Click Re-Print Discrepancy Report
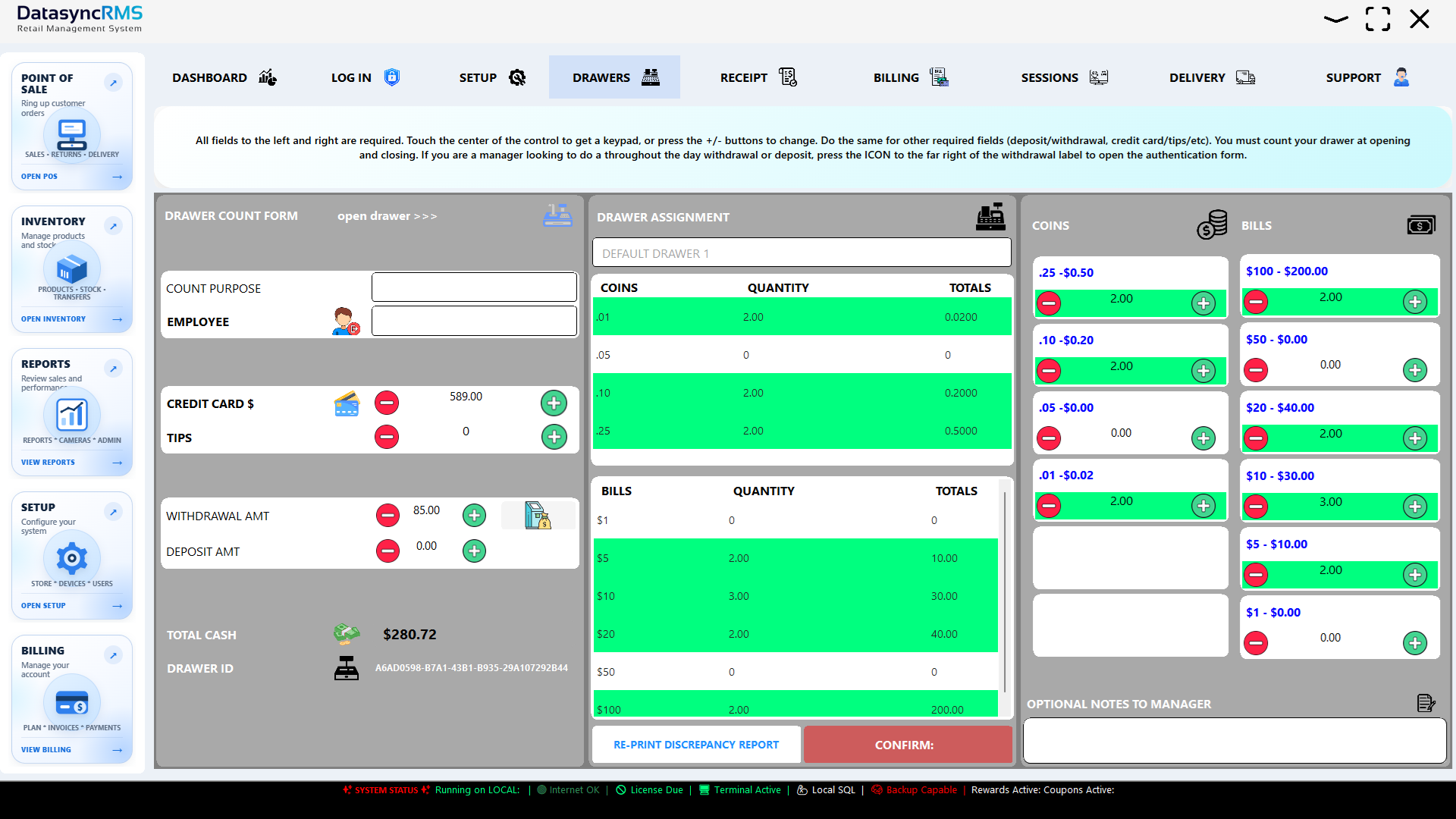Screen dimensions: 1456x819 click(696, 745)
